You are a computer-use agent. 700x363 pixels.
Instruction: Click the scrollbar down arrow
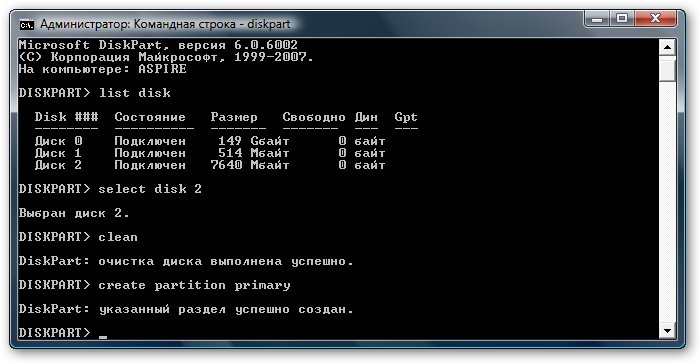click(x=667, y=331)
